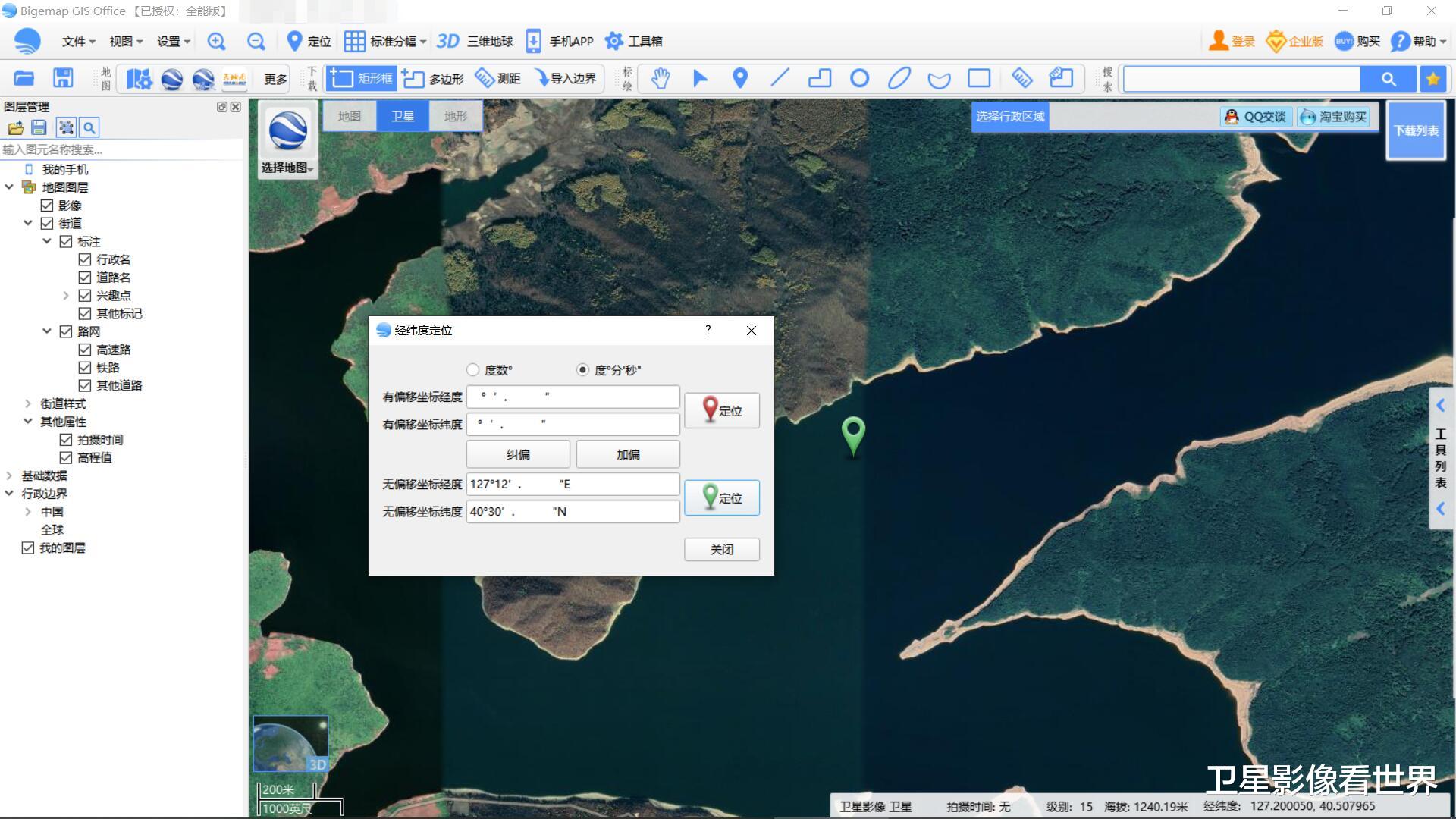Select the draw circle tool
The height and width of the screenshot is (819, 1456).
pos(859,78)
